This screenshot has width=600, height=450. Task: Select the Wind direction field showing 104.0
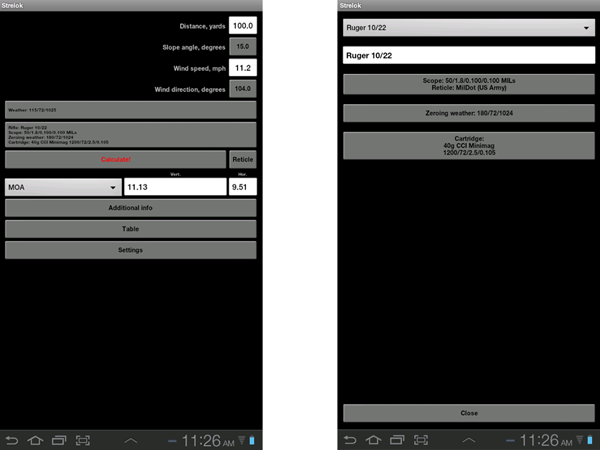point(243,89)
